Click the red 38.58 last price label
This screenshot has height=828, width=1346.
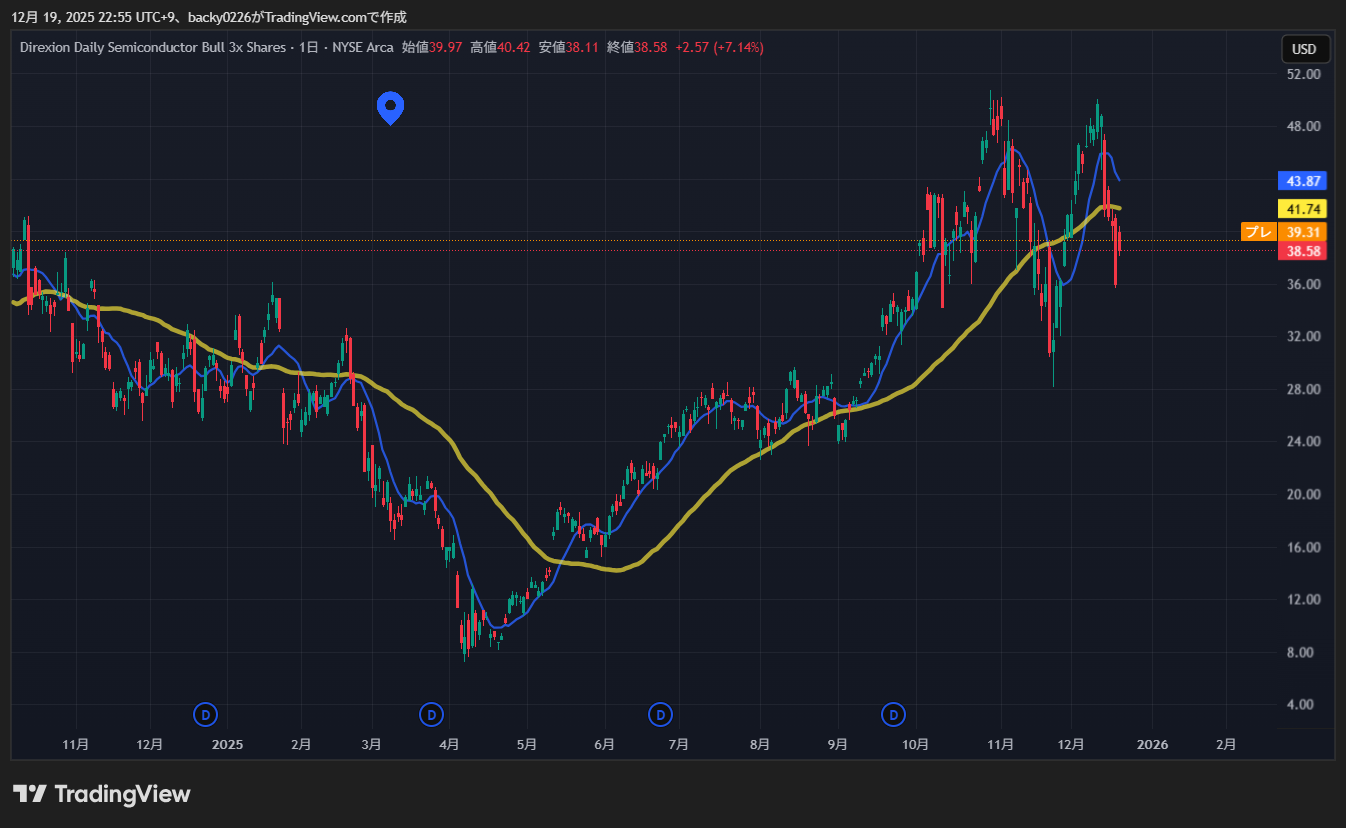1304,251
